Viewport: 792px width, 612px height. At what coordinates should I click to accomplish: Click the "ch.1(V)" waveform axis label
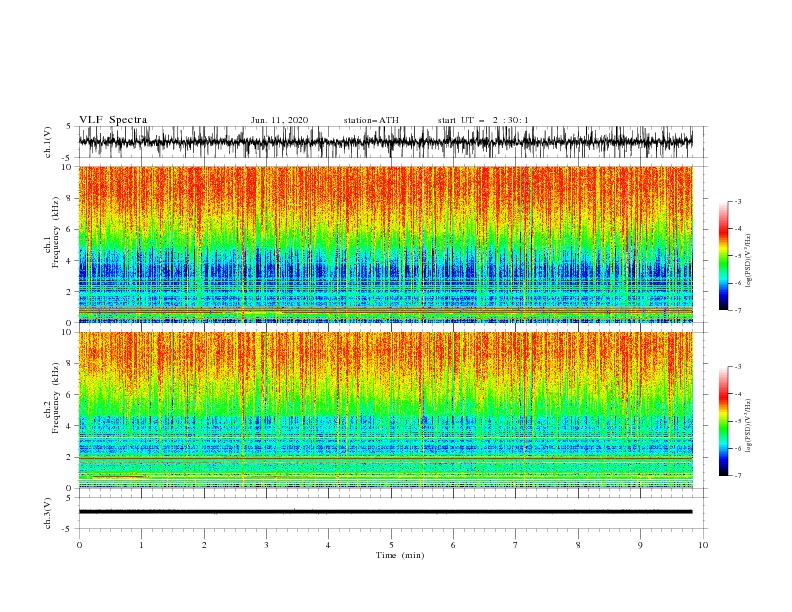(48, 142)
